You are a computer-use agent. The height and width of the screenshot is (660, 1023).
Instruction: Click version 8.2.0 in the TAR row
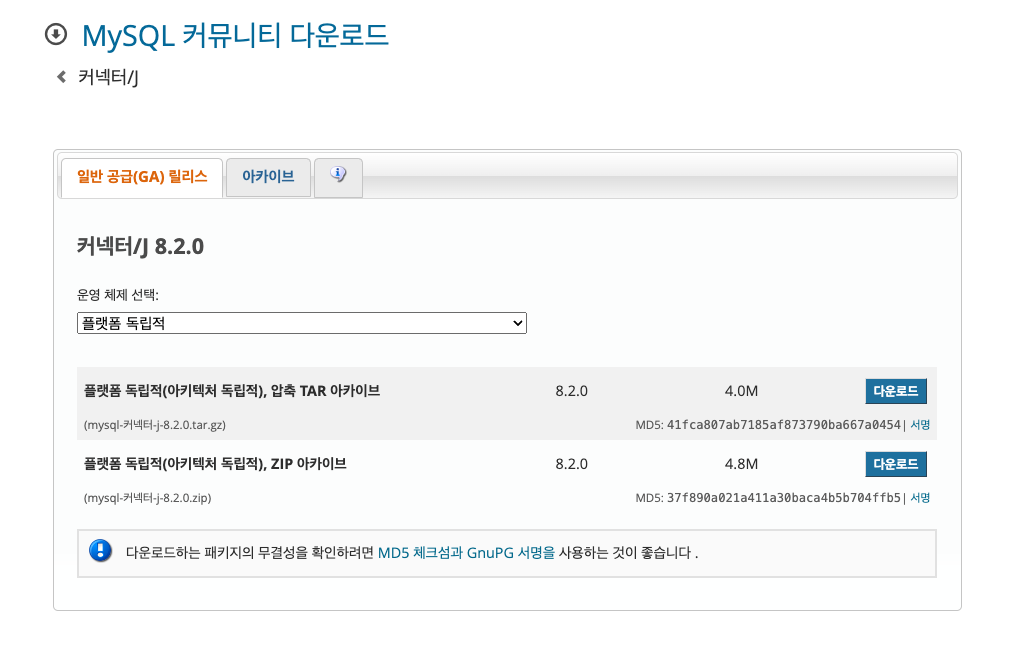(572, 391)
